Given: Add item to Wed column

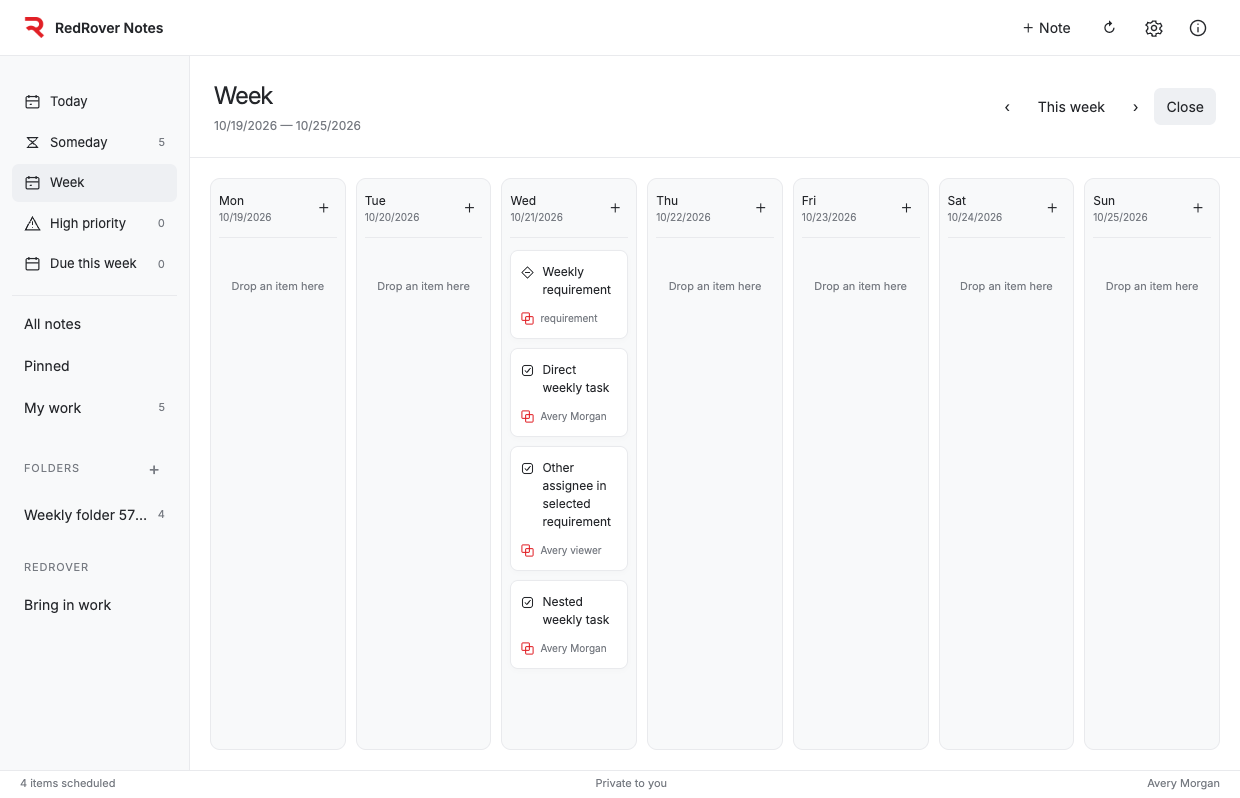Looking at the screenshot, I should 615,208.
